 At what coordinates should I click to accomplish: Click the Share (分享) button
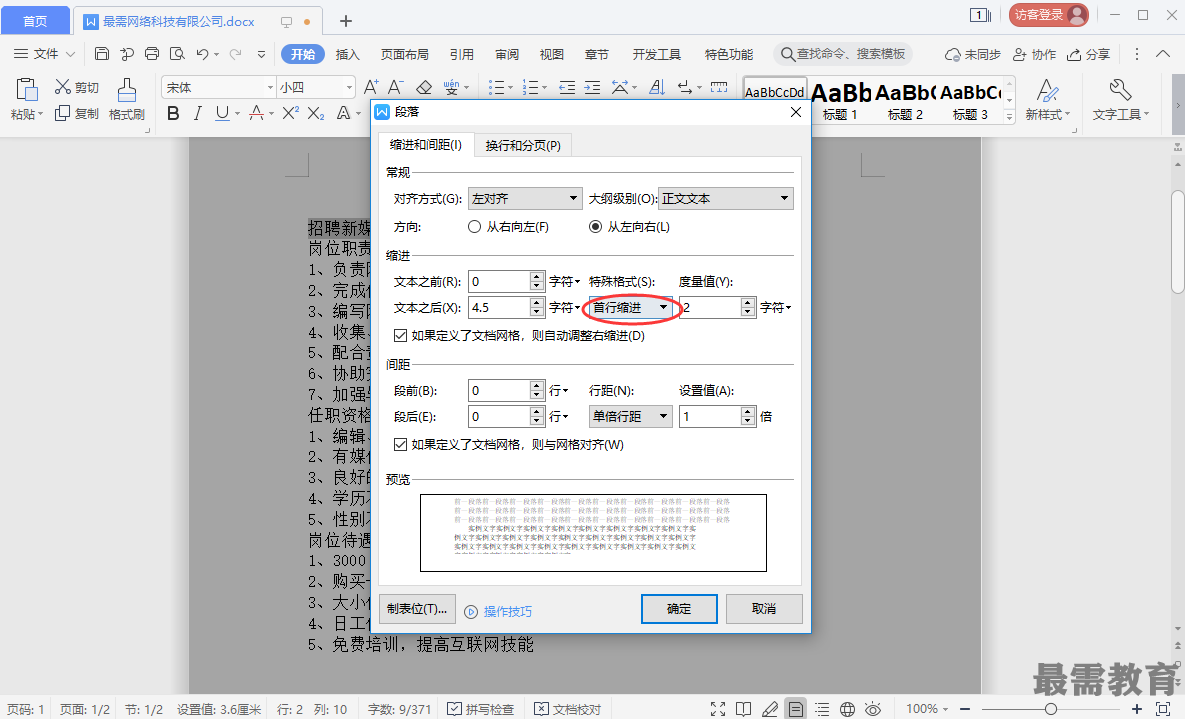point(1088,54)
